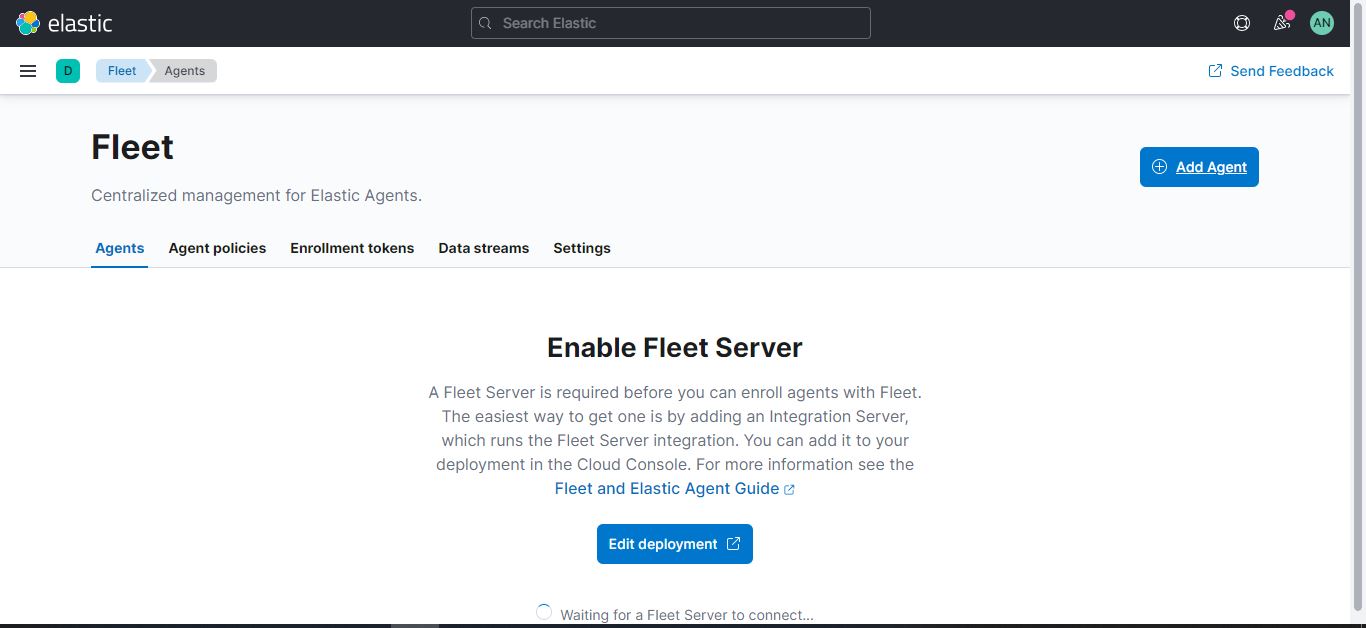The height and width of the screenshot is (628, 1366).
Task: Click the Add Agent button
Action: point(1199,167)
